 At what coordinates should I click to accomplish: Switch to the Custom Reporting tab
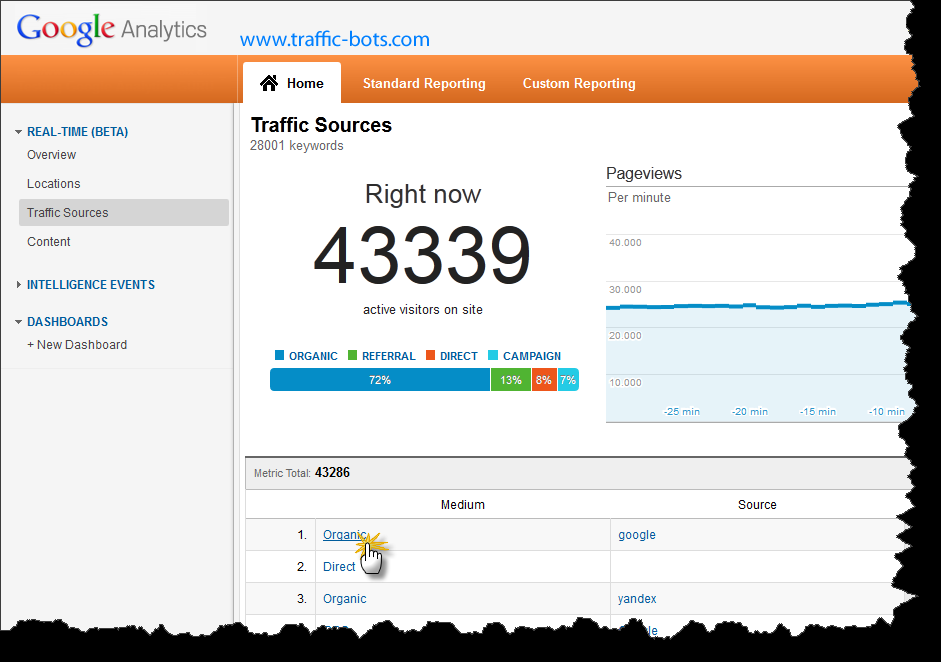(x=579, y=84)
